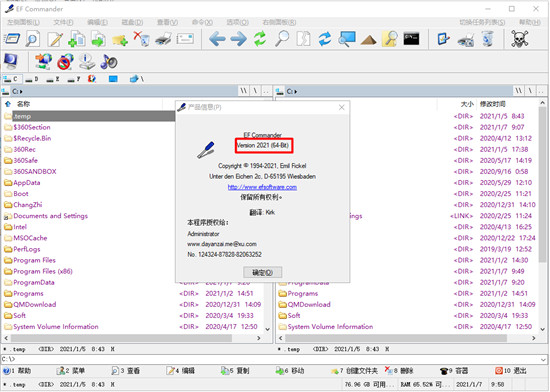Click the 名称 column header in left panel
This screenshot has height=392, width=550.
[x=24, y=104]
